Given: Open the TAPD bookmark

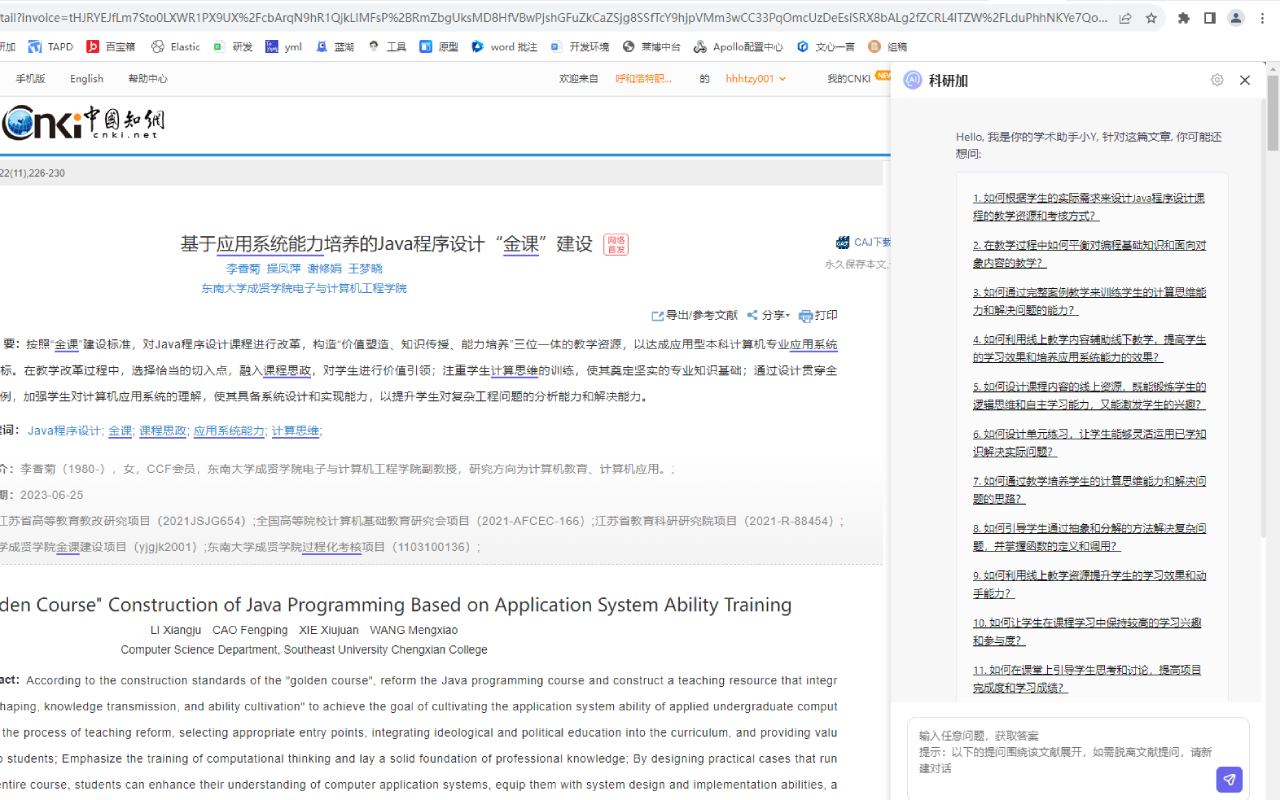Looking at the screenshot, I should [x=50, y=47].
